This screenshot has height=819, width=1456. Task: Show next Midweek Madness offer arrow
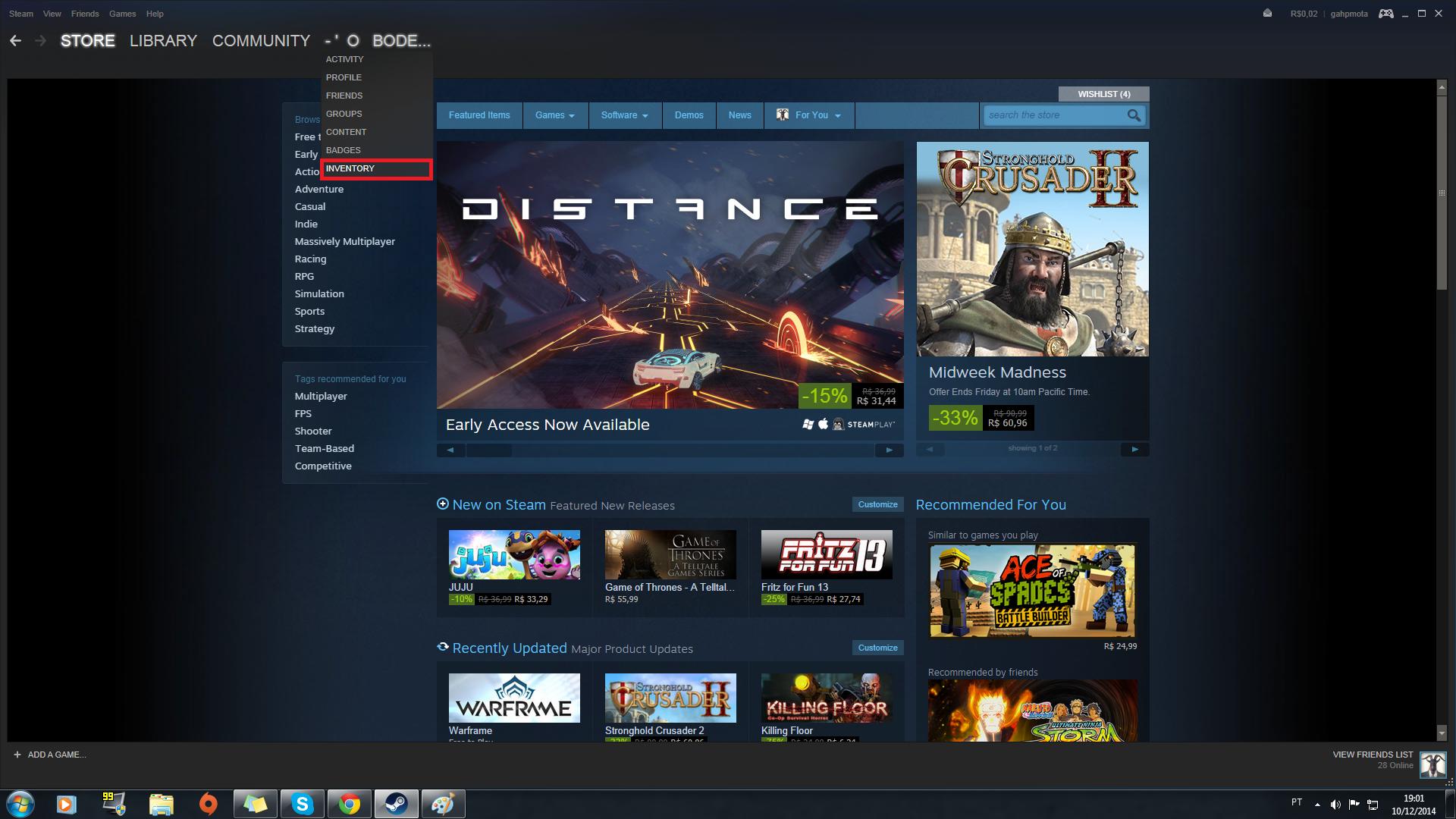pyautogui.click(x=1134, y=449)
